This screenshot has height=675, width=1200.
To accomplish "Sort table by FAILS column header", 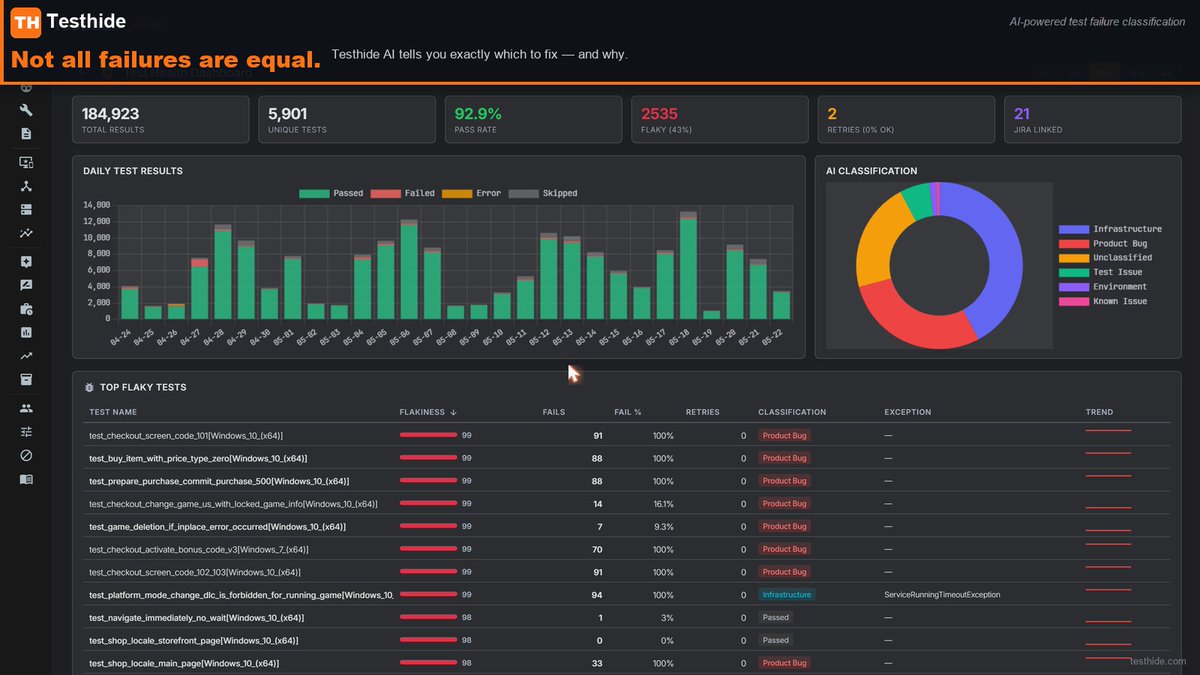I will [554, 412].
